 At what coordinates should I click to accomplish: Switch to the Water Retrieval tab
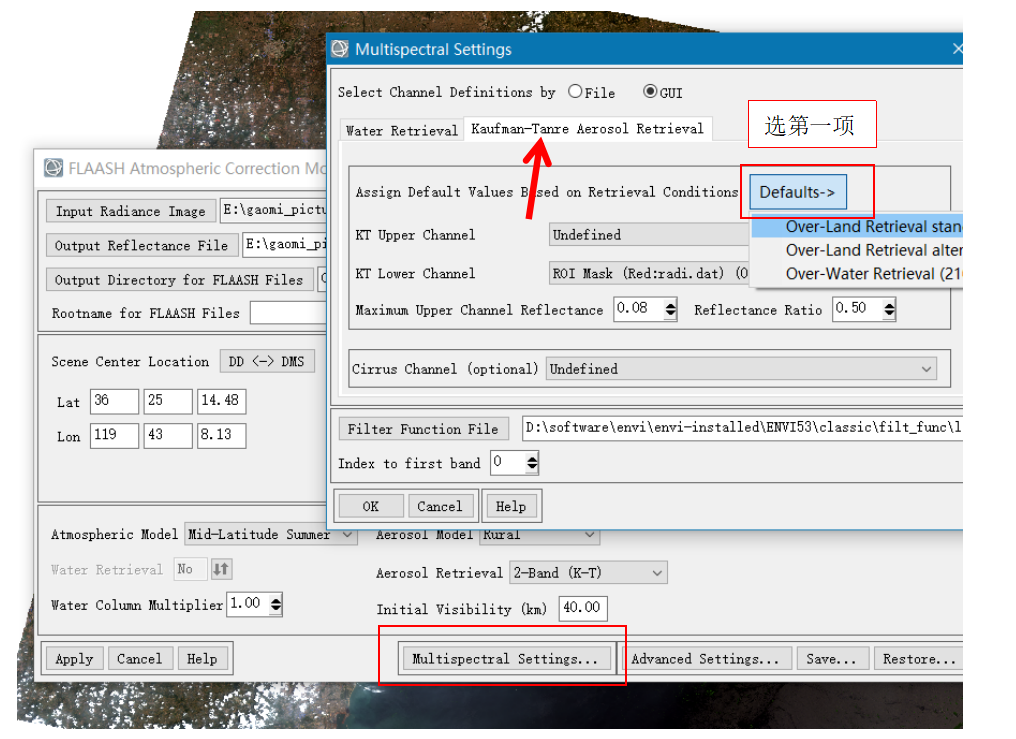(402, 130)
